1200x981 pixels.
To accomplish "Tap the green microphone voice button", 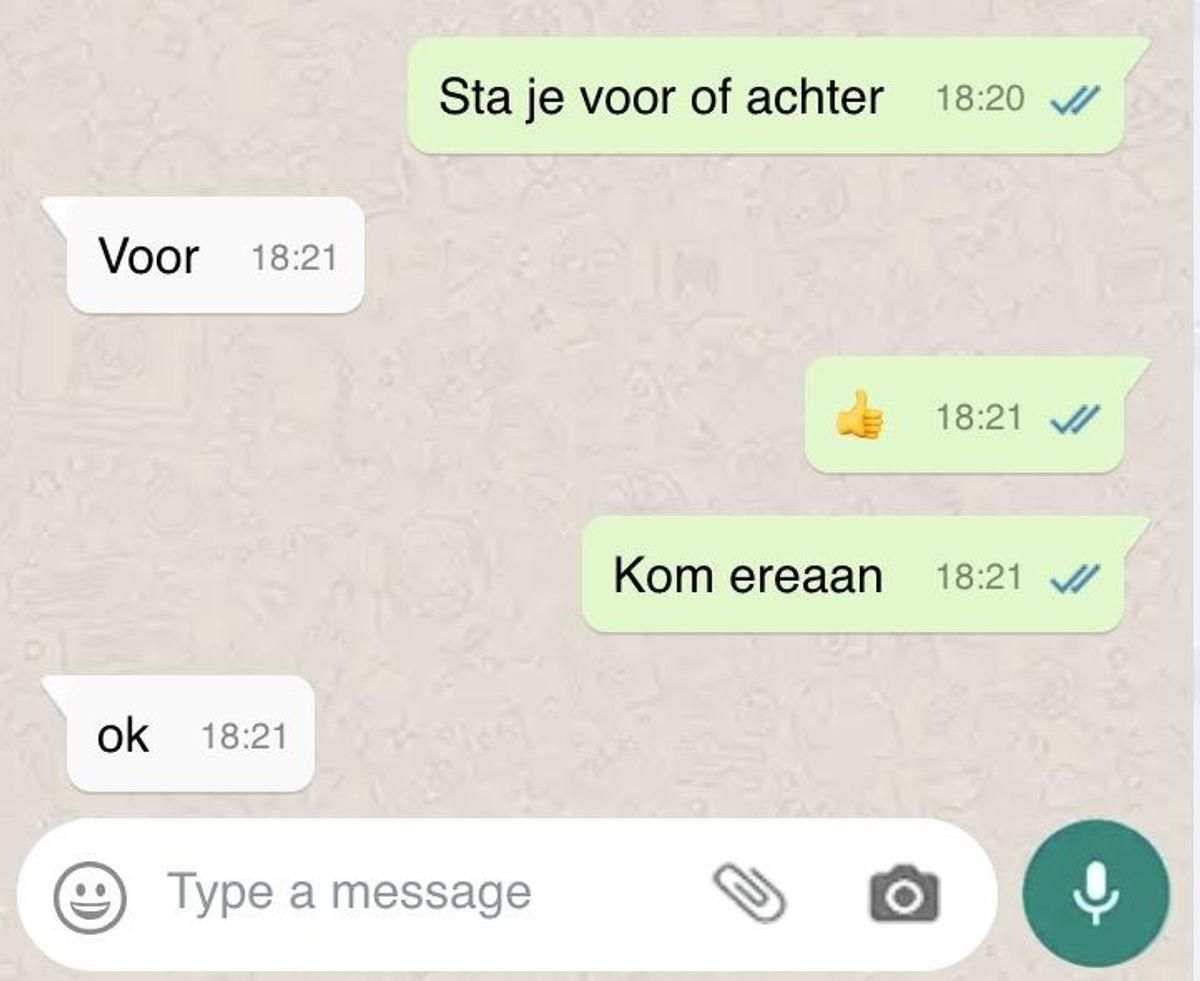I will point(1096,894).
